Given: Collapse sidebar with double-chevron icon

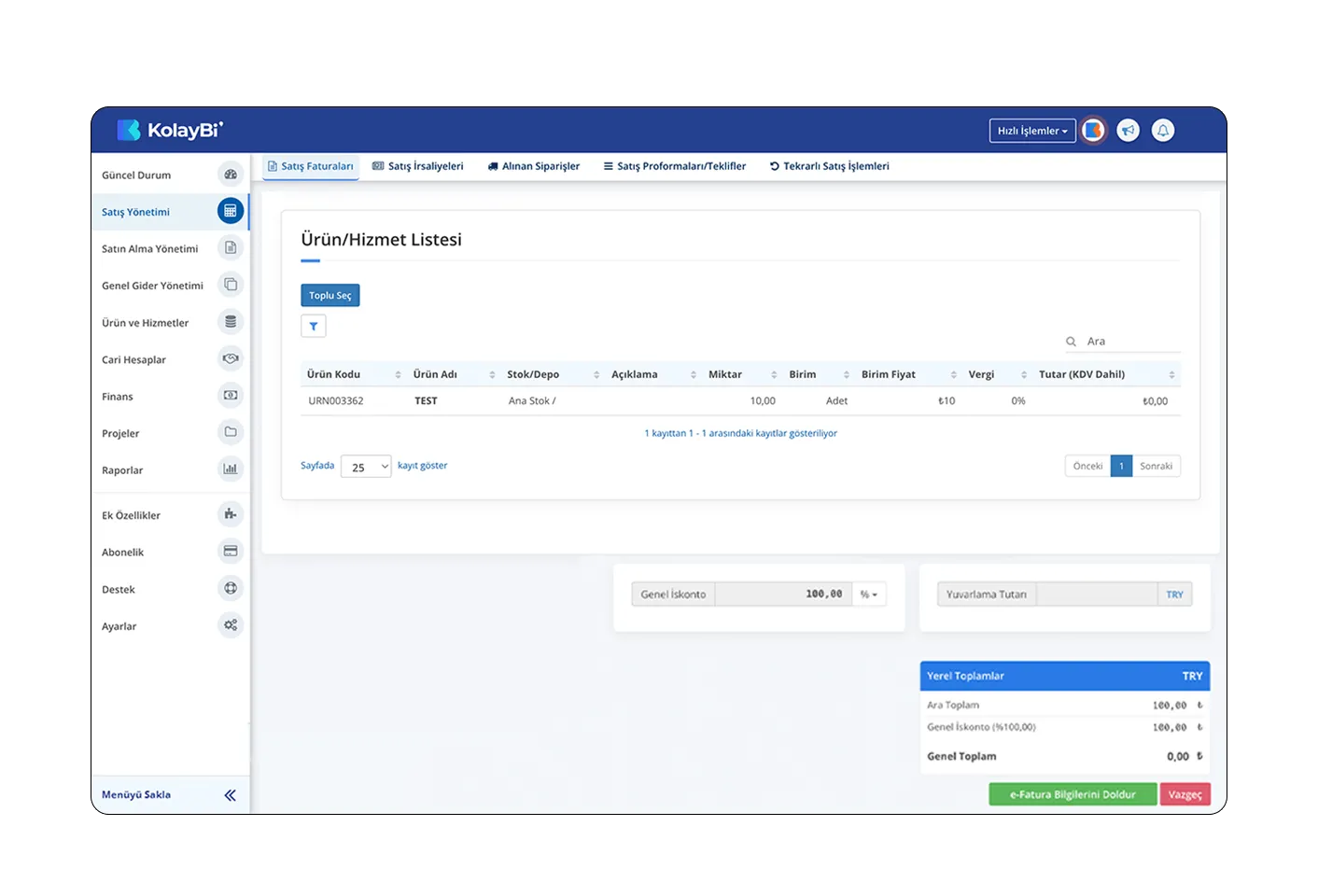Looking at the screenshot, I should (231, 795).
